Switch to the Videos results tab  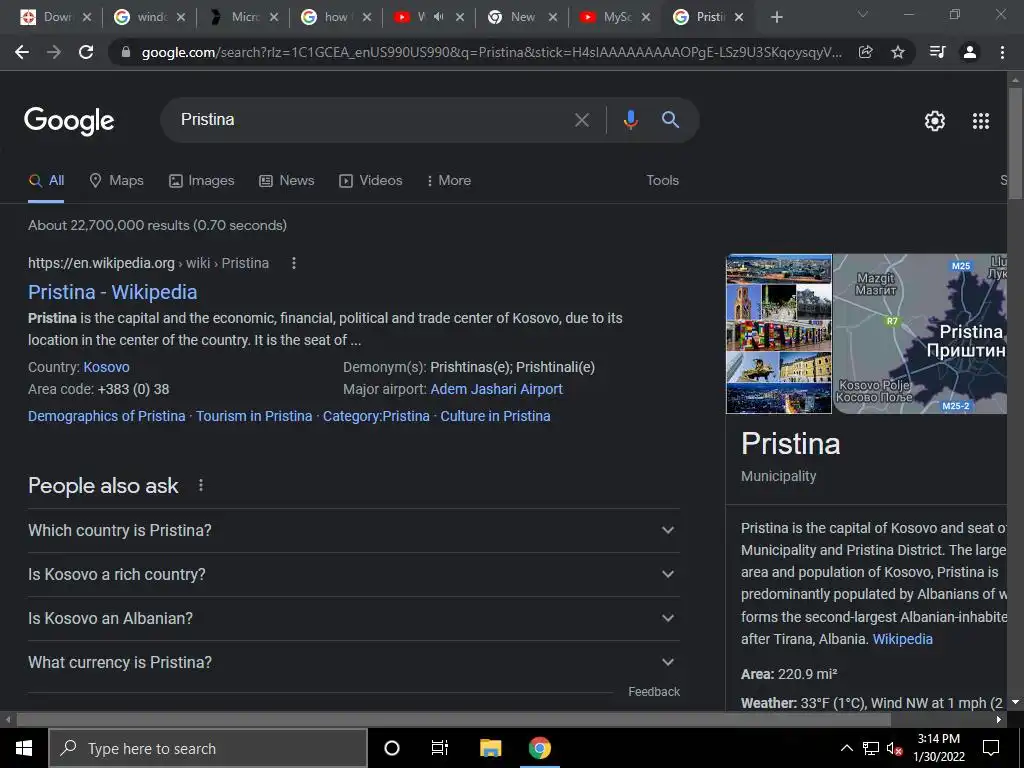(x=370, y=180)
